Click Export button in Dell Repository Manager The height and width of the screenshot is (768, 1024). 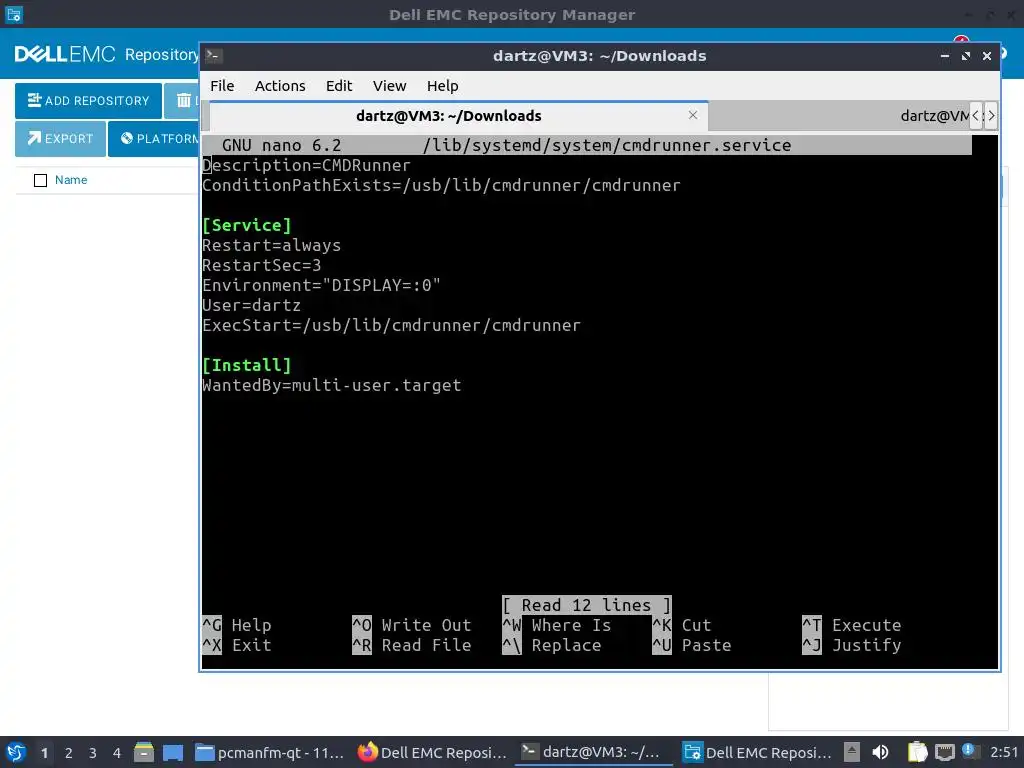pos(60,138)
